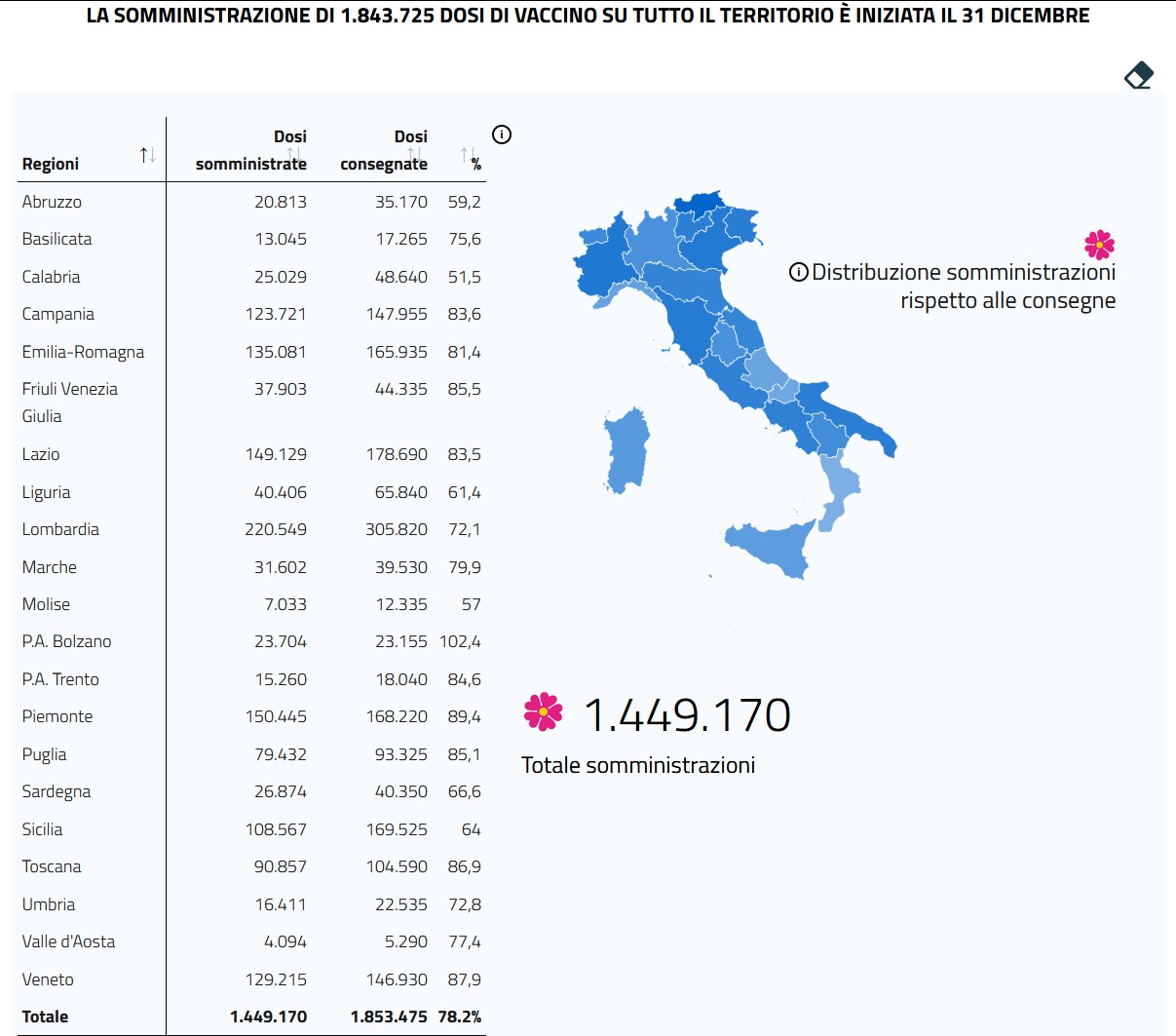Click the P.A. Bolzano row
This screenshot has height=1036, width=1176.
(x=251, y=641)
